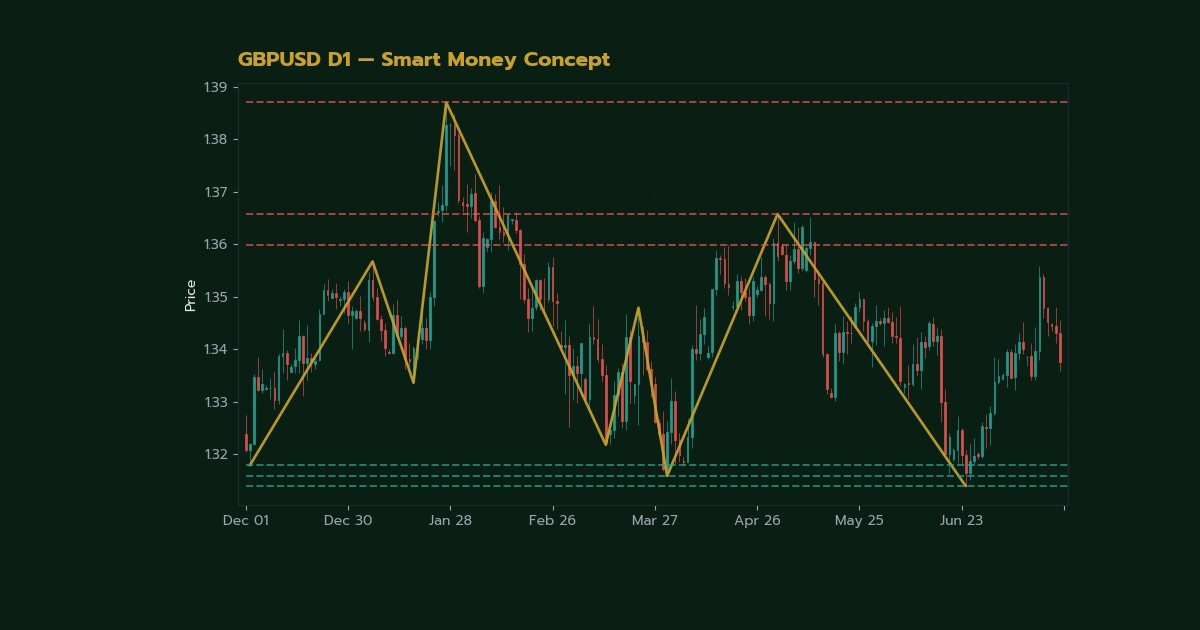Click the Jan 28 date label

tap(450, 521)
